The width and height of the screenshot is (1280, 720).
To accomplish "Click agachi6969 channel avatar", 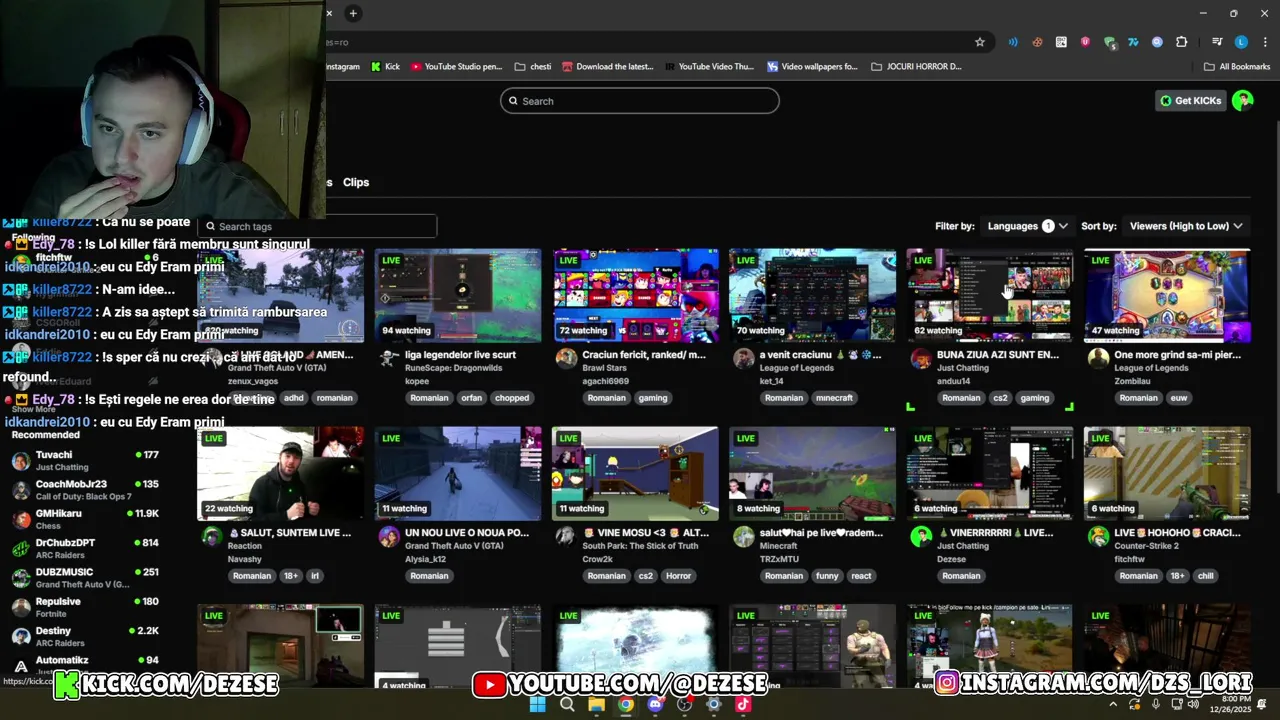I will 566,358.
